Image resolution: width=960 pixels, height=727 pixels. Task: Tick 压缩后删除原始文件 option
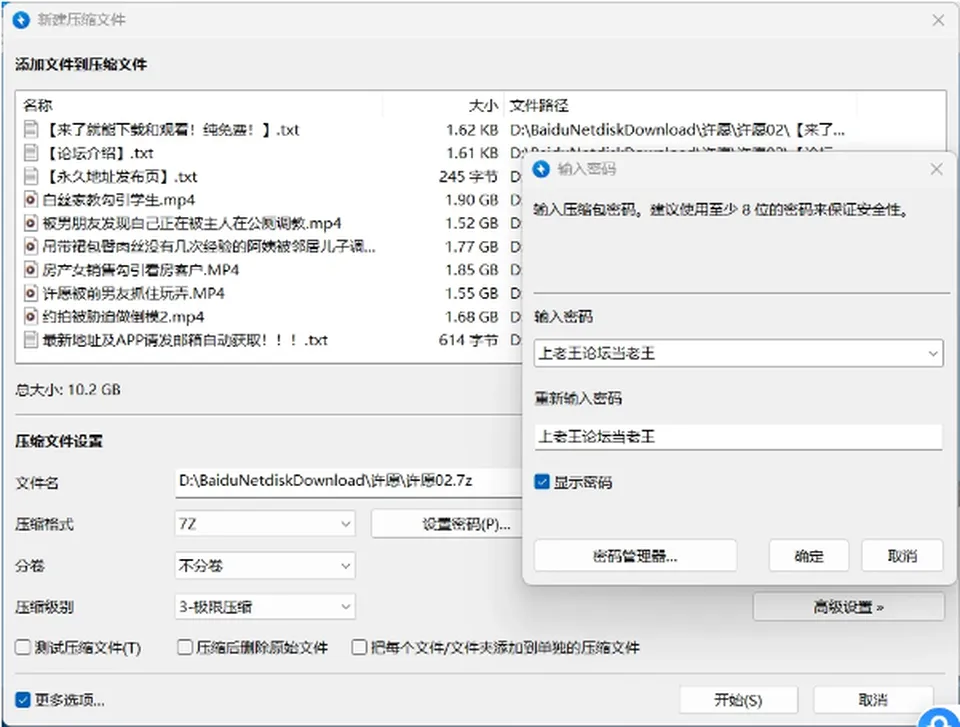184,647
